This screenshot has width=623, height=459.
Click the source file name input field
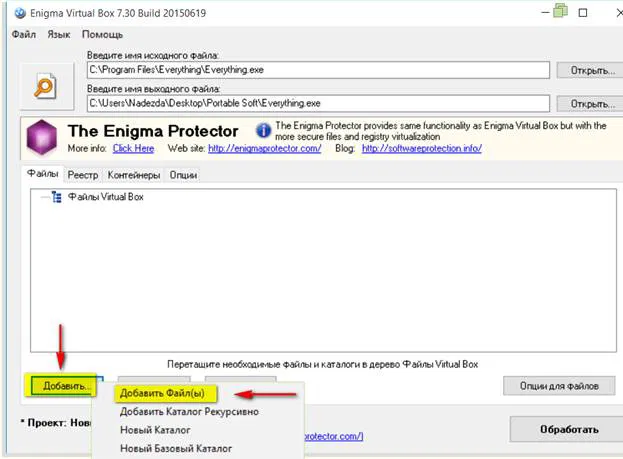(x=318, y=70)
